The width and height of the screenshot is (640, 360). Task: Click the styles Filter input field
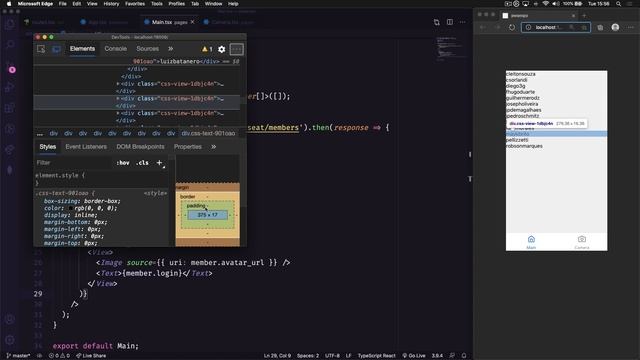tap(73, 162)
